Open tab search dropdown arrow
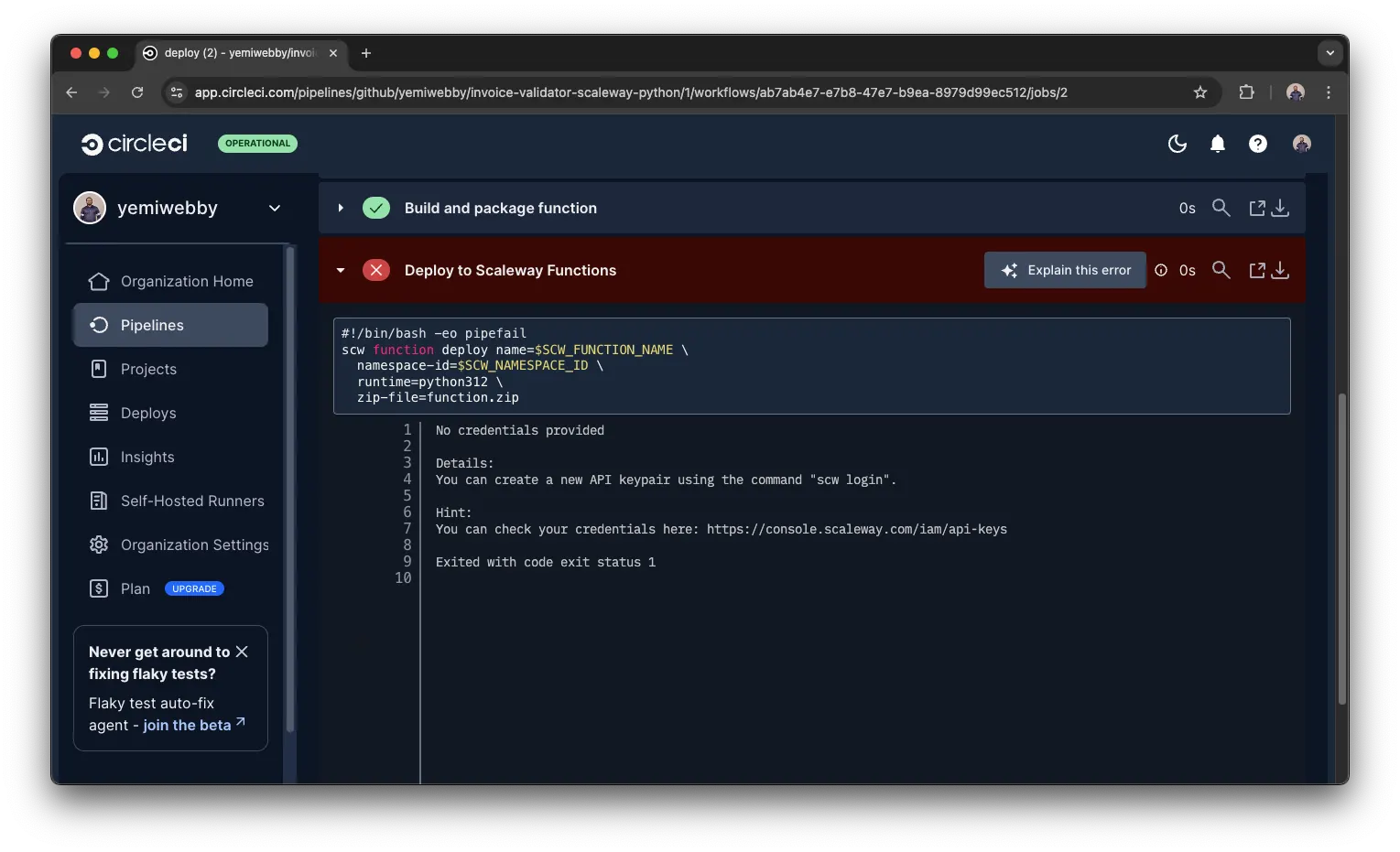 (x=1330, y=53)
